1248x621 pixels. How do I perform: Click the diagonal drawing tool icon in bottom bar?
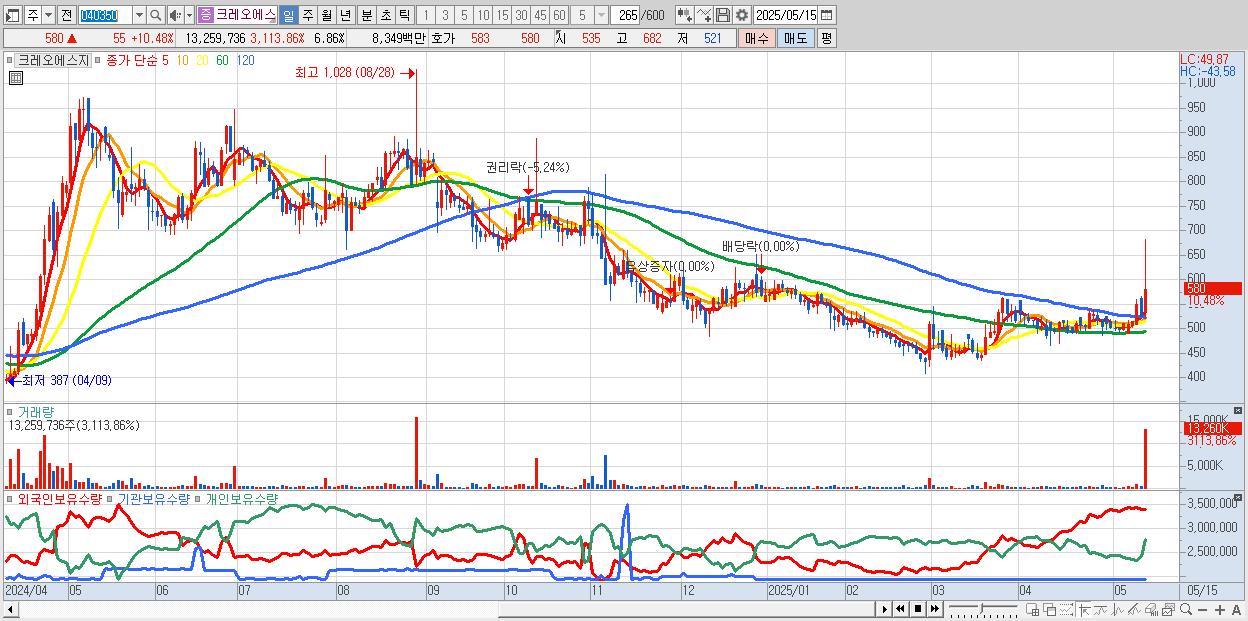1134,610
